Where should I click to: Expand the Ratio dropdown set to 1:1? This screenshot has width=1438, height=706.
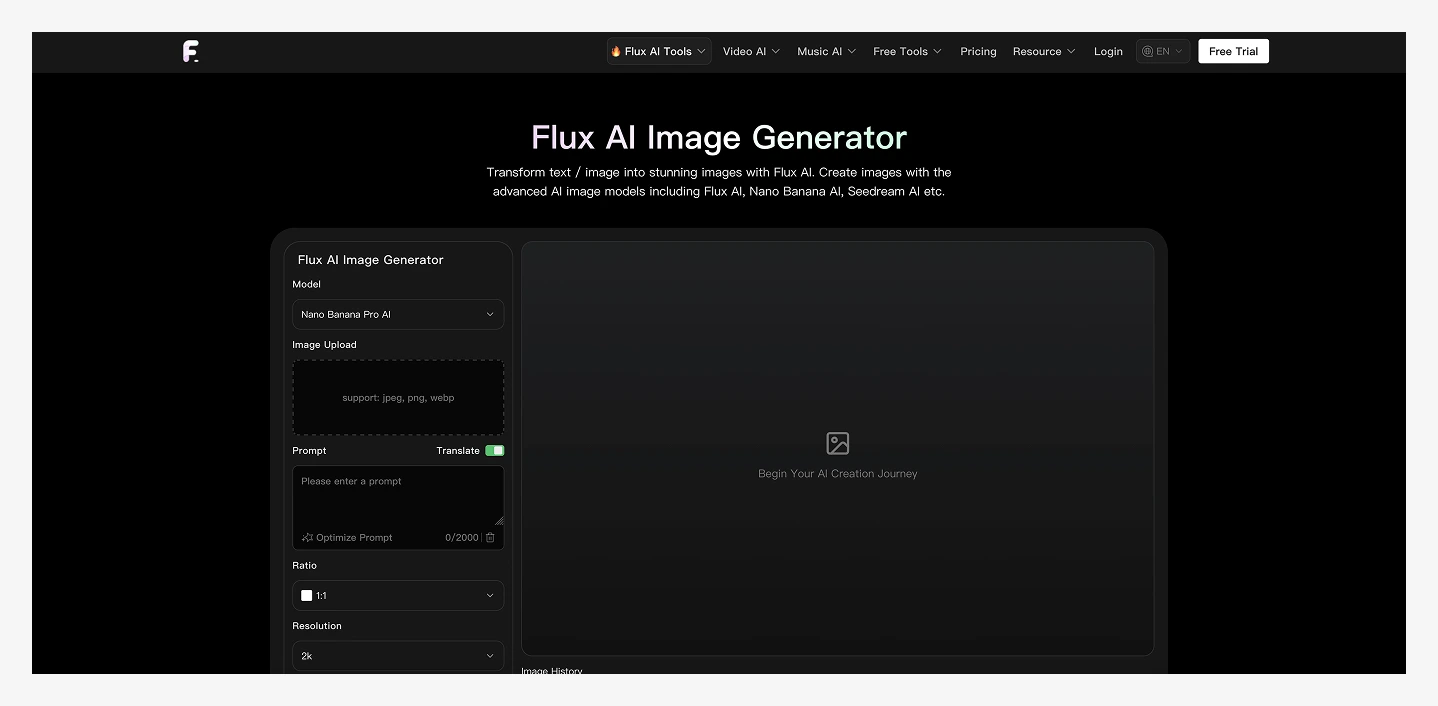397,596
